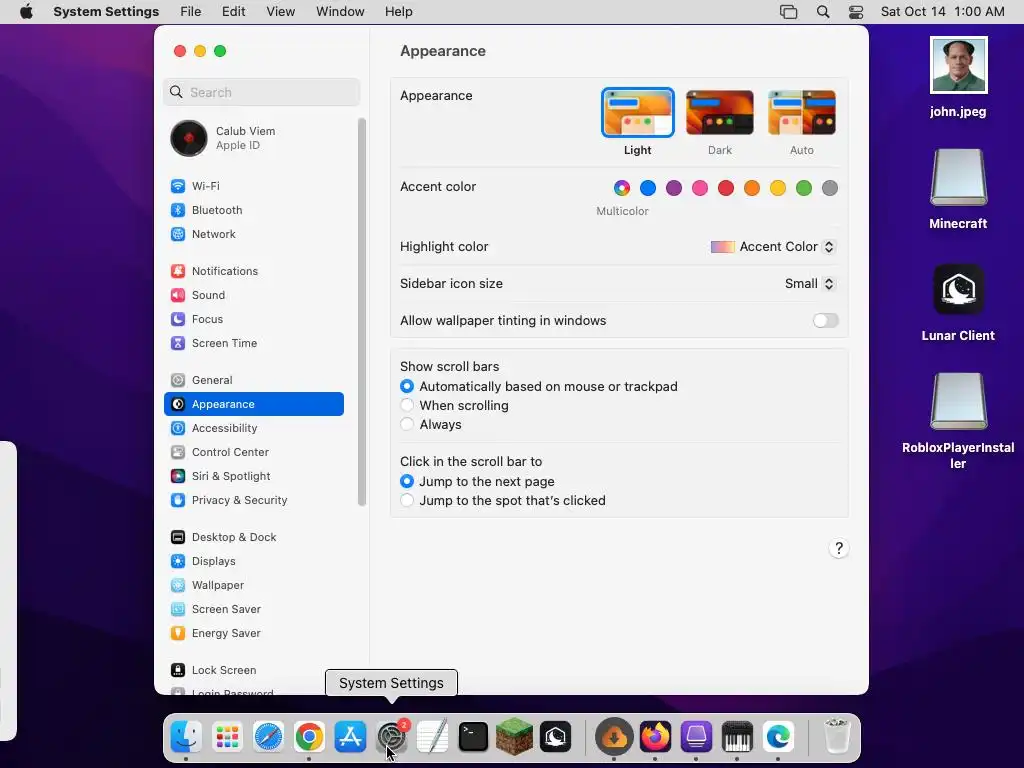Select the Light appearance thumbnail
This screenshot has height=768, width=1024.
[637, 113]
